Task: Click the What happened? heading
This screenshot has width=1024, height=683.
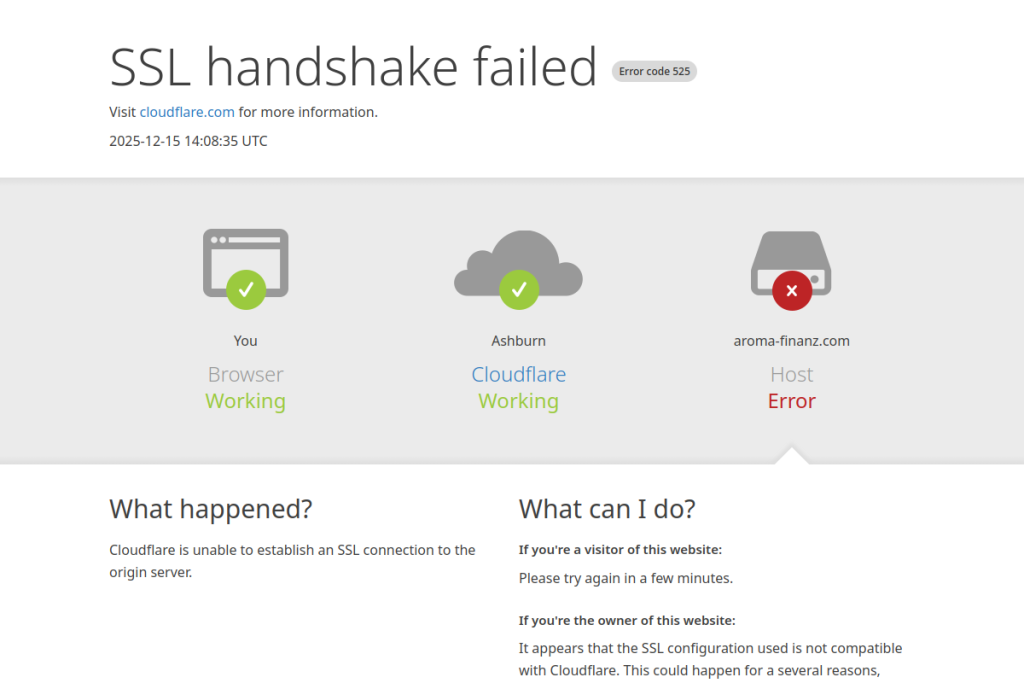Action: 210,509
